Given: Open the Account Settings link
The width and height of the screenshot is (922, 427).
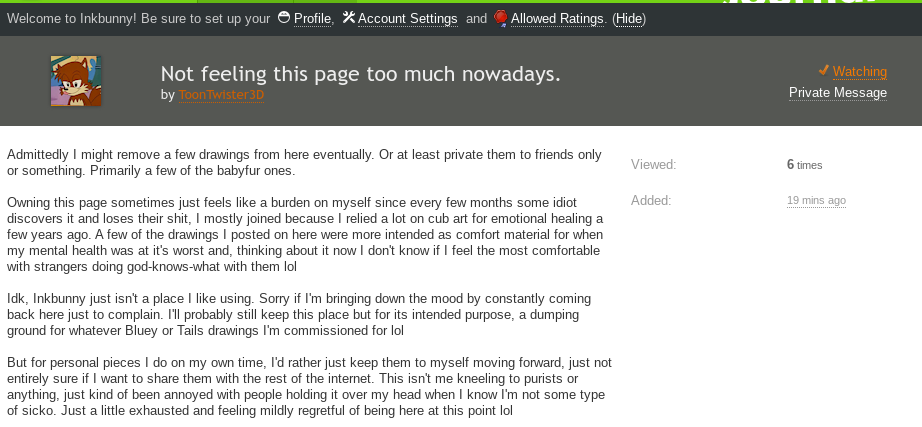Looking at the screenshot, I should (407, 19).
